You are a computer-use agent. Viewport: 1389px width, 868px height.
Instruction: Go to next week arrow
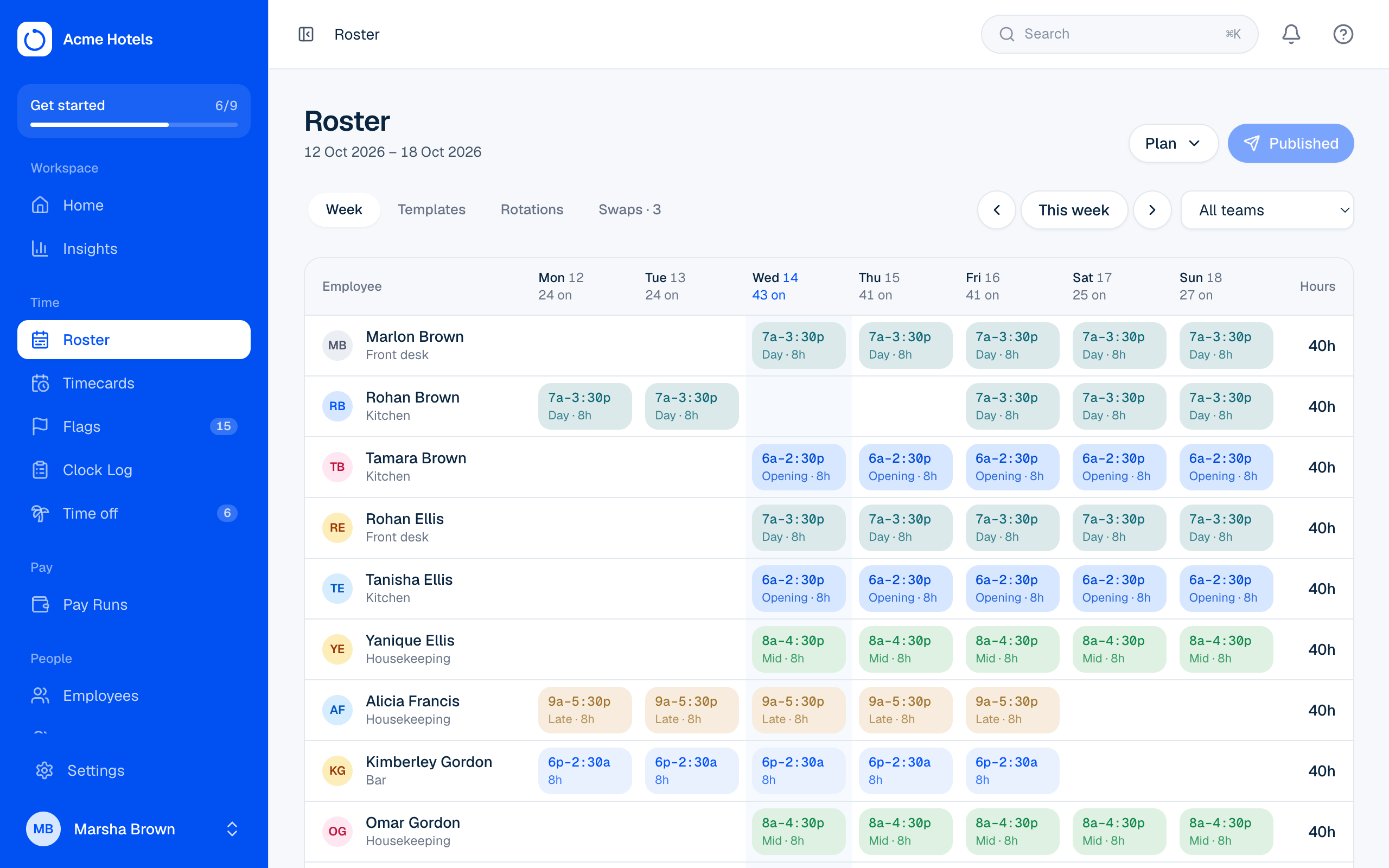point(1152,210)
